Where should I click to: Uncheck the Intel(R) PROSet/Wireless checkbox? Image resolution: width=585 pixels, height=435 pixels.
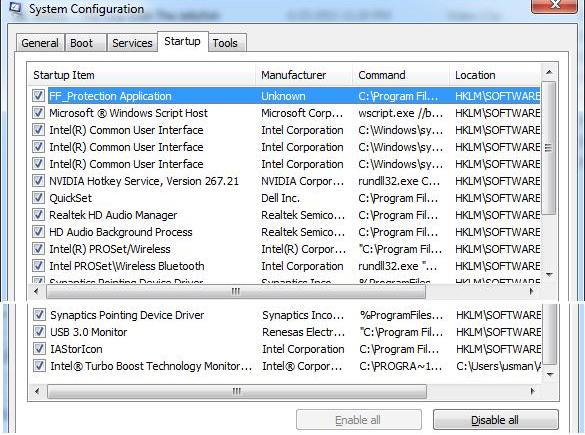38,249
